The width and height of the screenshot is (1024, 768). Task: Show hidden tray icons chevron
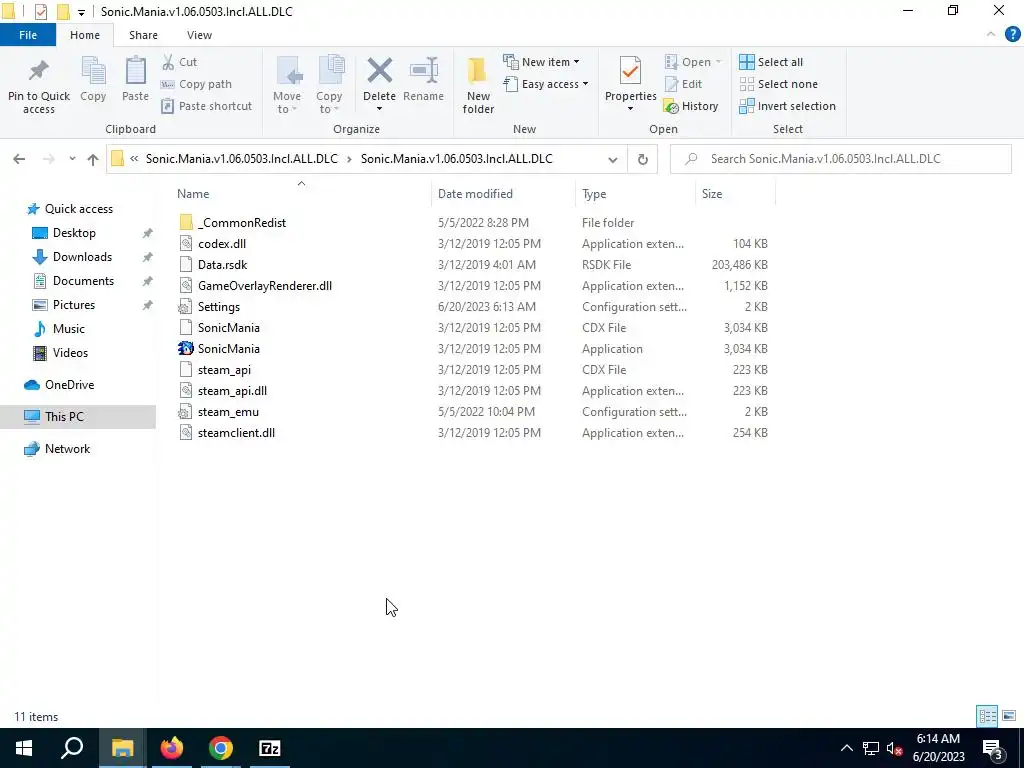846,748
